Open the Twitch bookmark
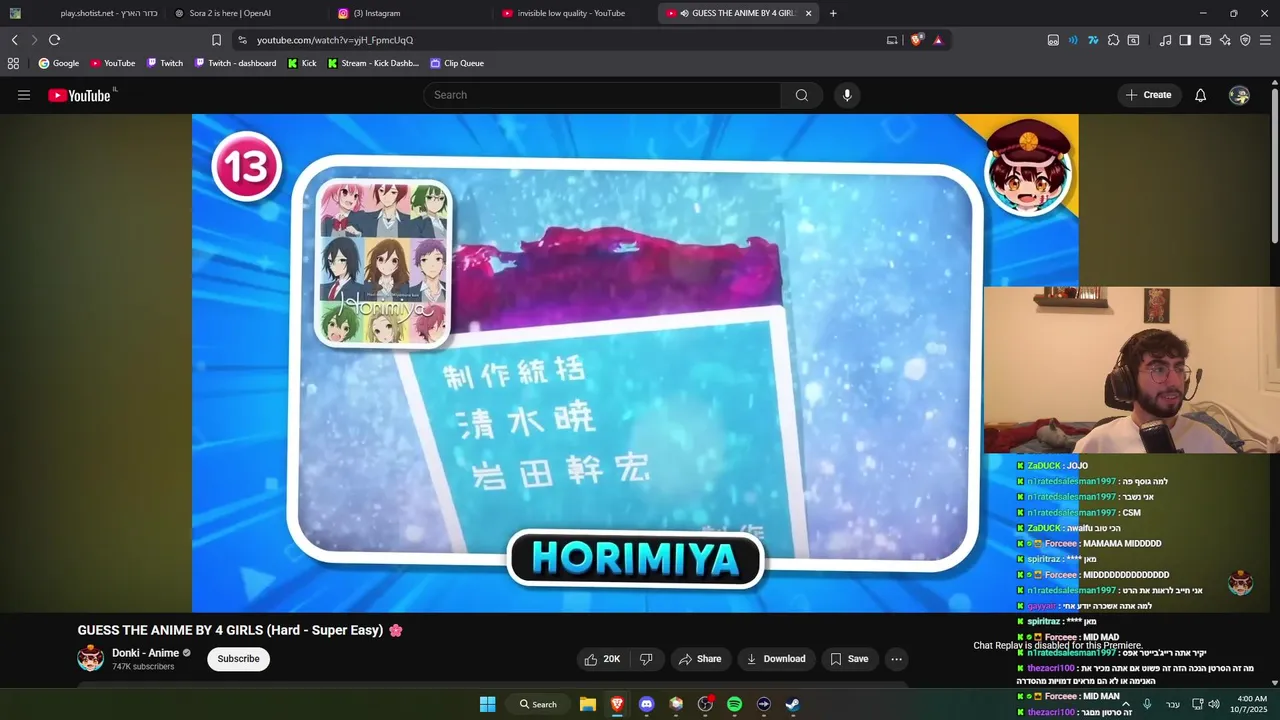This screenshot has width=1280, height=720. click(165, 63)
